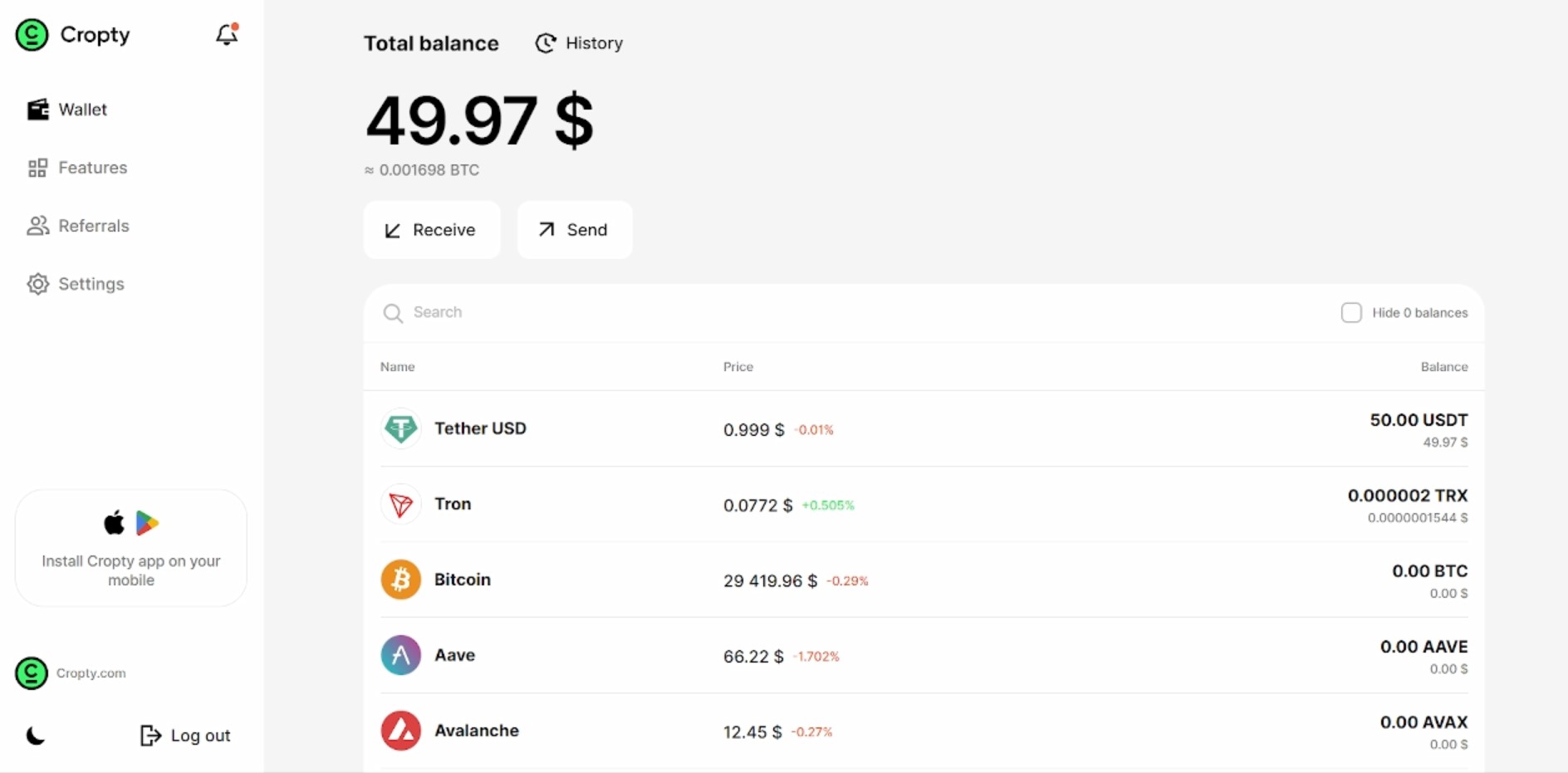1568x773 pixels.
Task: Click the Tether USD coin icon
Action: 400,429
